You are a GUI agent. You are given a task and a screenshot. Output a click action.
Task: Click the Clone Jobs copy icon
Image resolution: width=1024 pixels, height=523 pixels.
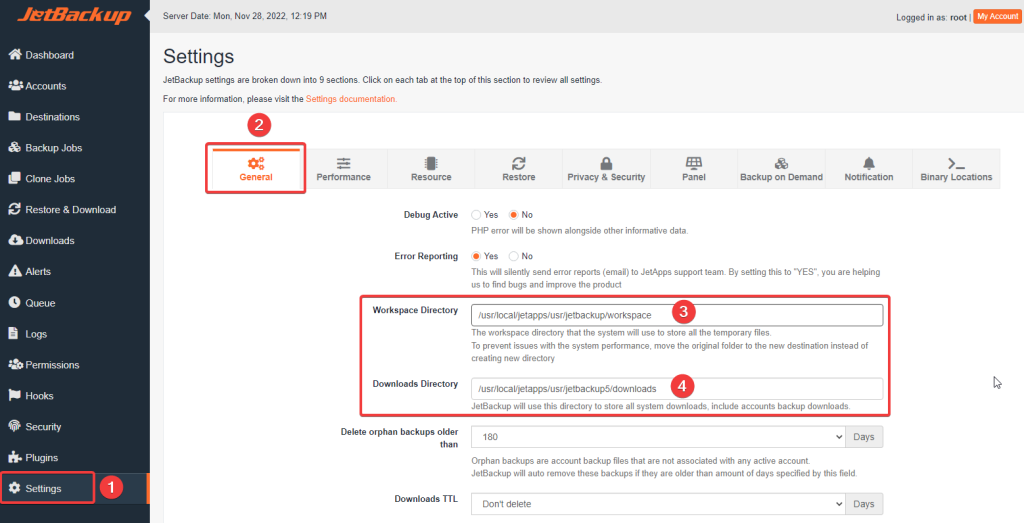point(15,178)
